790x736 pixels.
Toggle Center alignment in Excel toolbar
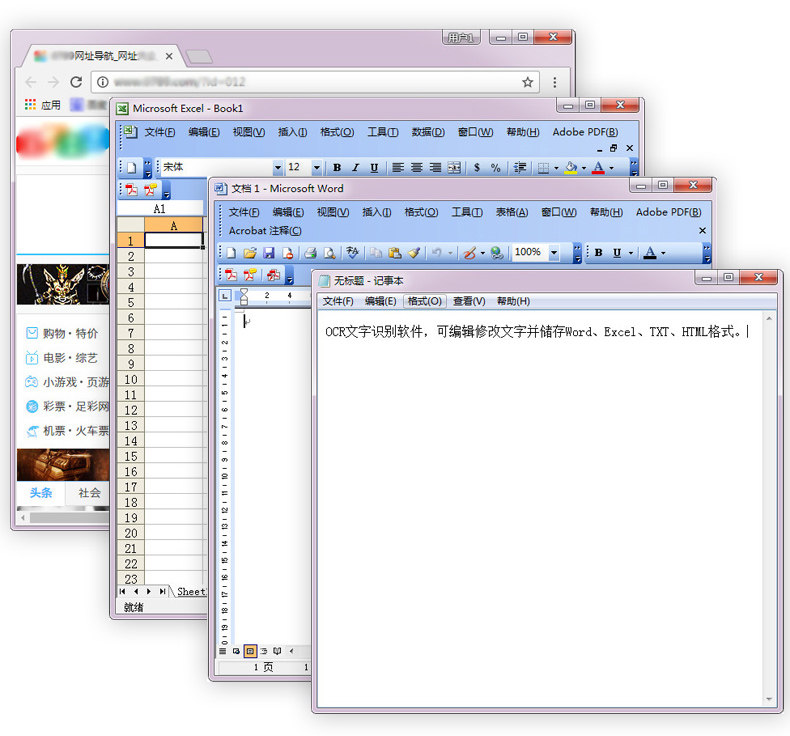417,168
